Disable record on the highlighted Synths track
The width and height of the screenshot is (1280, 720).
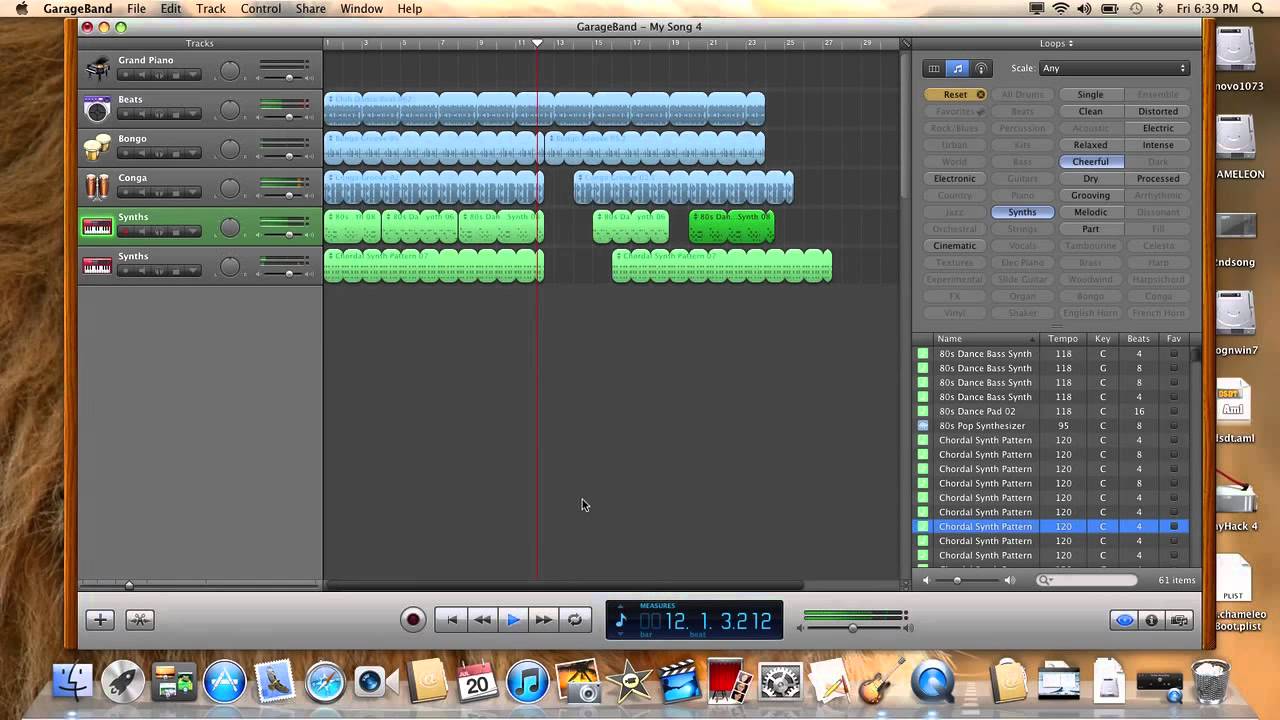tap(126, 232)
